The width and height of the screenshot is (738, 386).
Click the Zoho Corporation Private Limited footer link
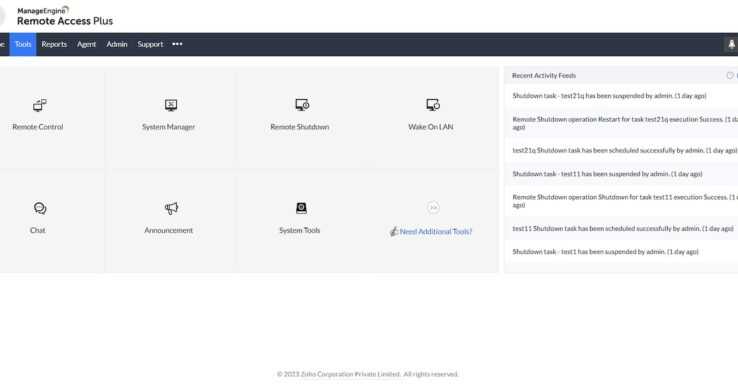click(351, 374)
